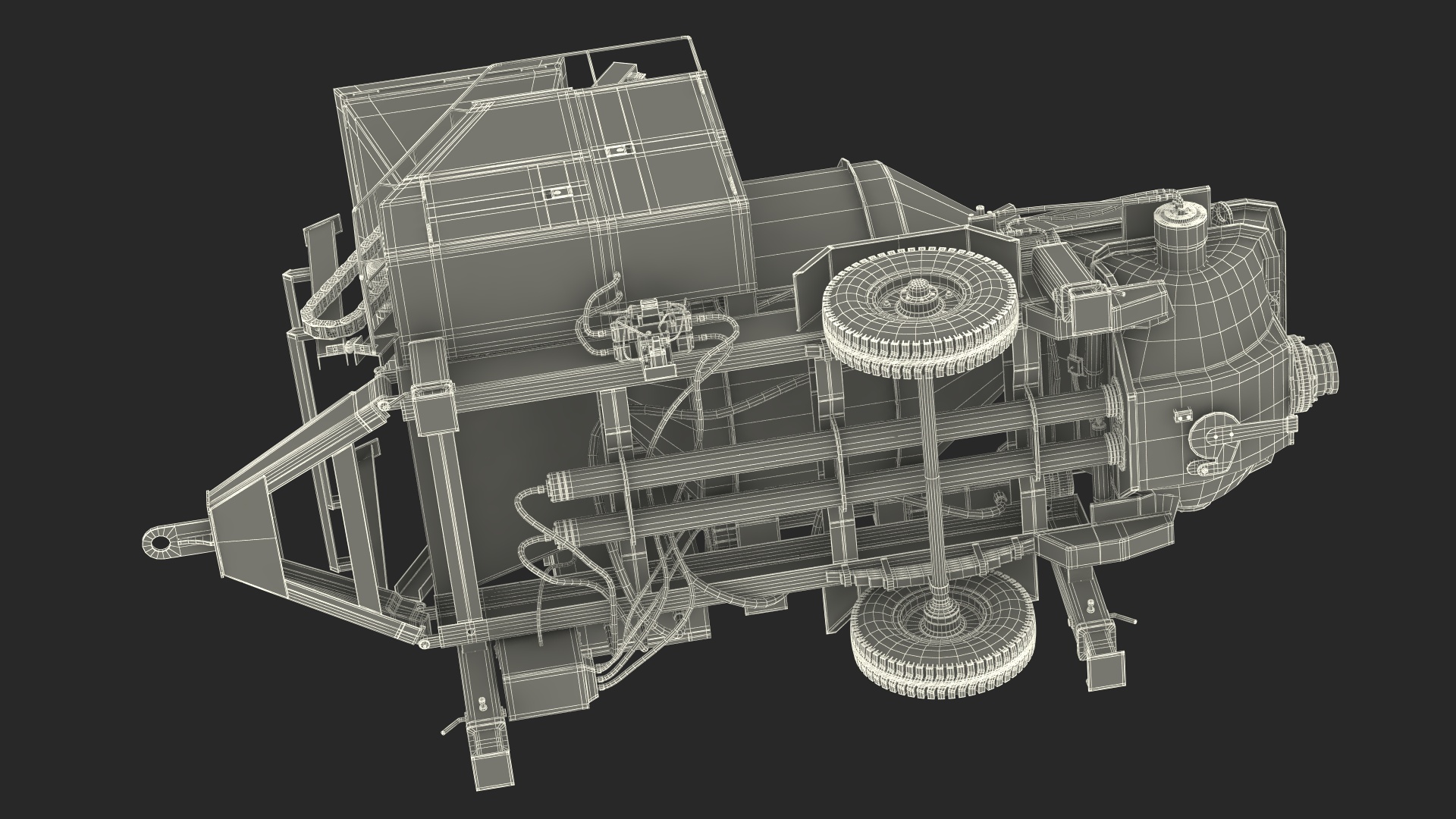Click the tow hitch ring eyelet
The width and height of the screenshot is (1456, 819).
(160, 541)
